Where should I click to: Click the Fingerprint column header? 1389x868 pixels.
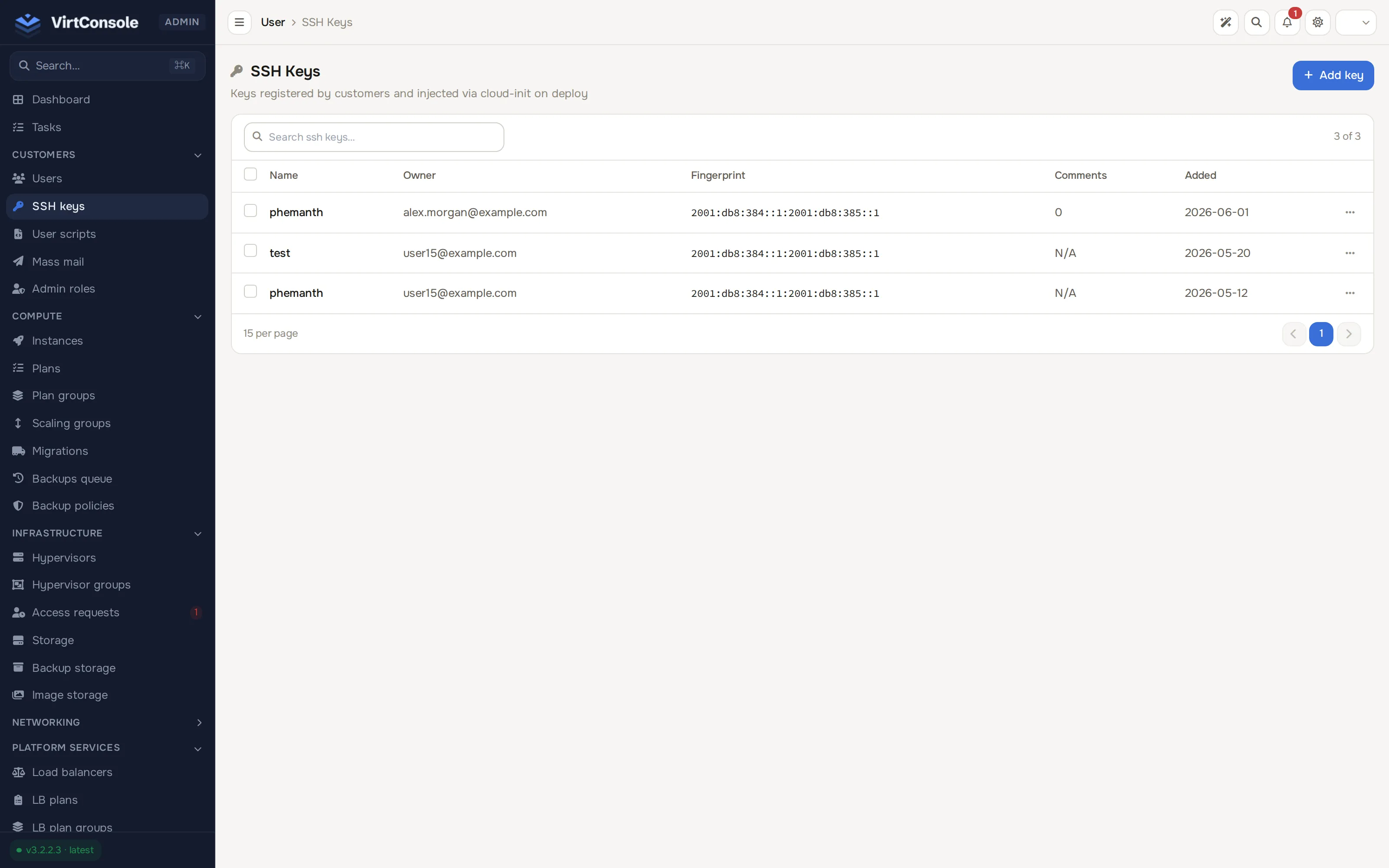point(718,175)
